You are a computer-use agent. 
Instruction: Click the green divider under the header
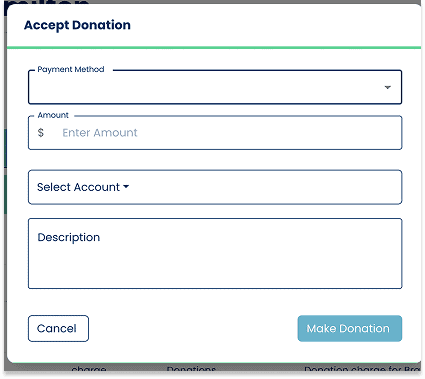coord(214,48)
